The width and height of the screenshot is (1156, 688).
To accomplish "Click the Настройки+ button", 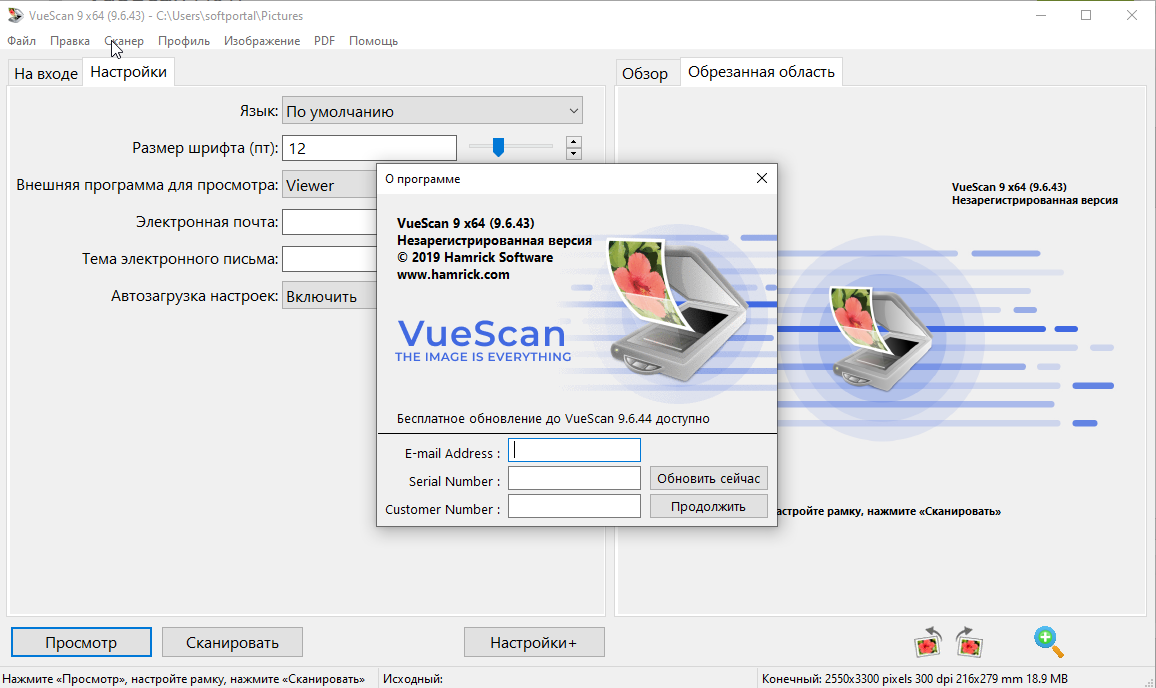I will 534,642.
